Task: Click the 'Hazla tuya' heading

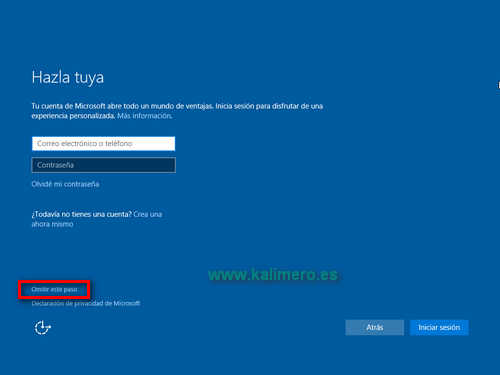Action: [x=68, y=78]
